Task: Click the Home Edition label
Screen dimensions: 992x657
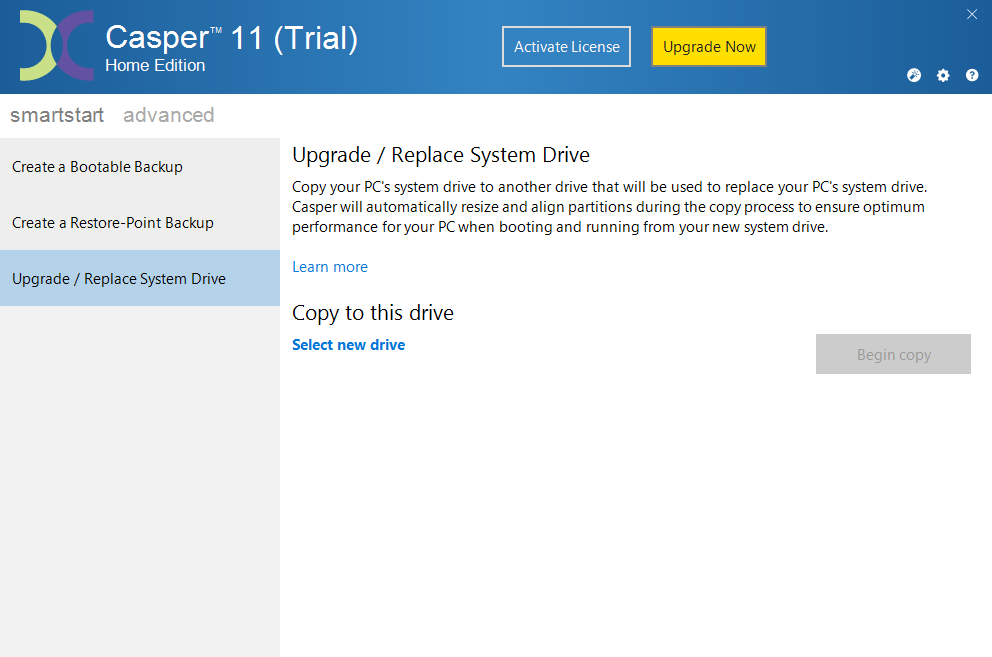Action: 155,65
